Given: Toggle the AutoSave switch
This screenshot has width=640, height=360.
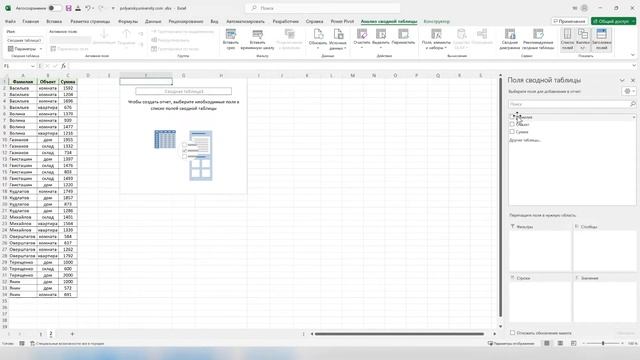Looking at the screenshot, I should click(x=54, y=8).
